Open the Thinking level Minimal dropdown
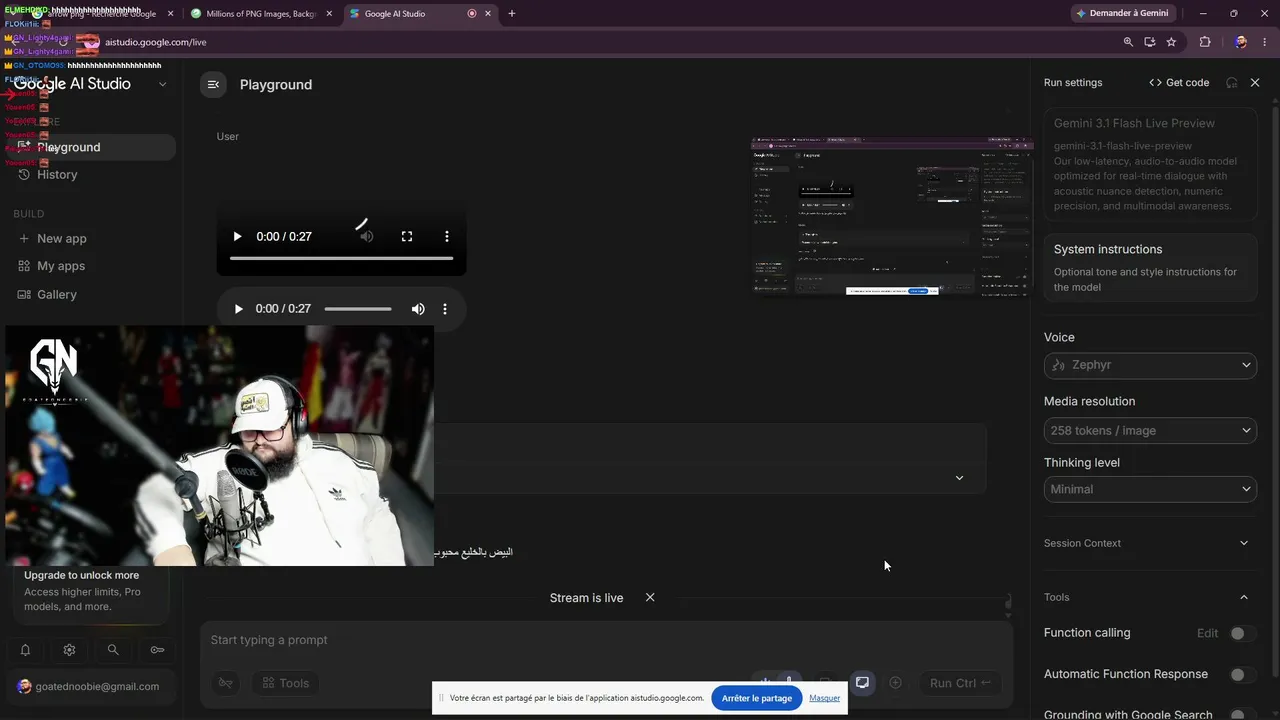This screenshot has width=1280, height=720. [x=1150, y=489]
